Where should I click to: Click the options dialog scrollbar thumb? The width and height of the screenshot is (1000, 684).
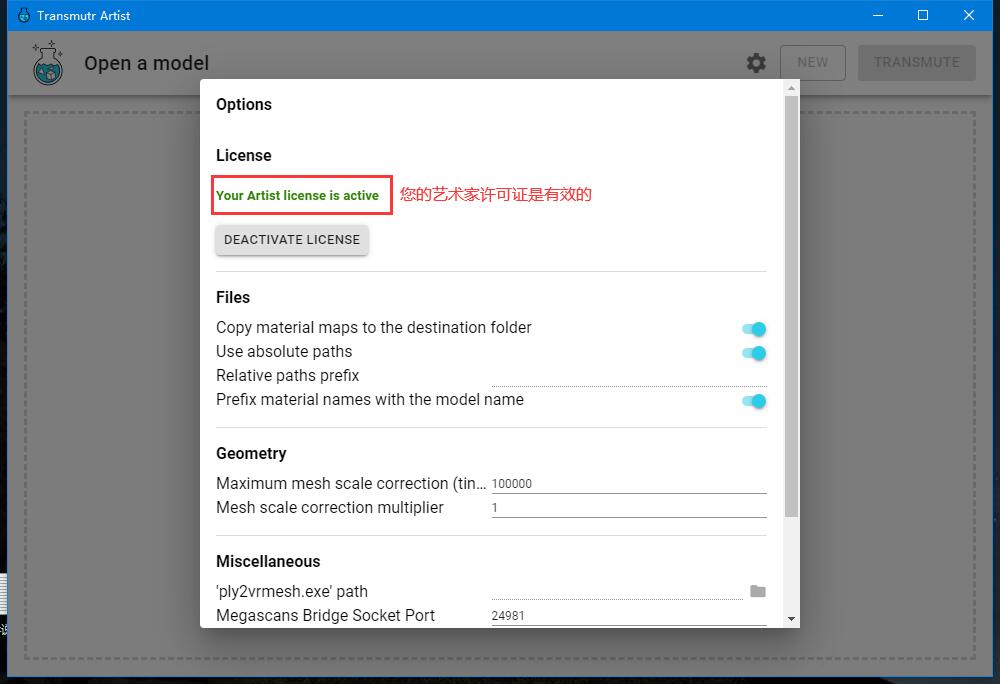pyautogui.click(x=791, y=306)
